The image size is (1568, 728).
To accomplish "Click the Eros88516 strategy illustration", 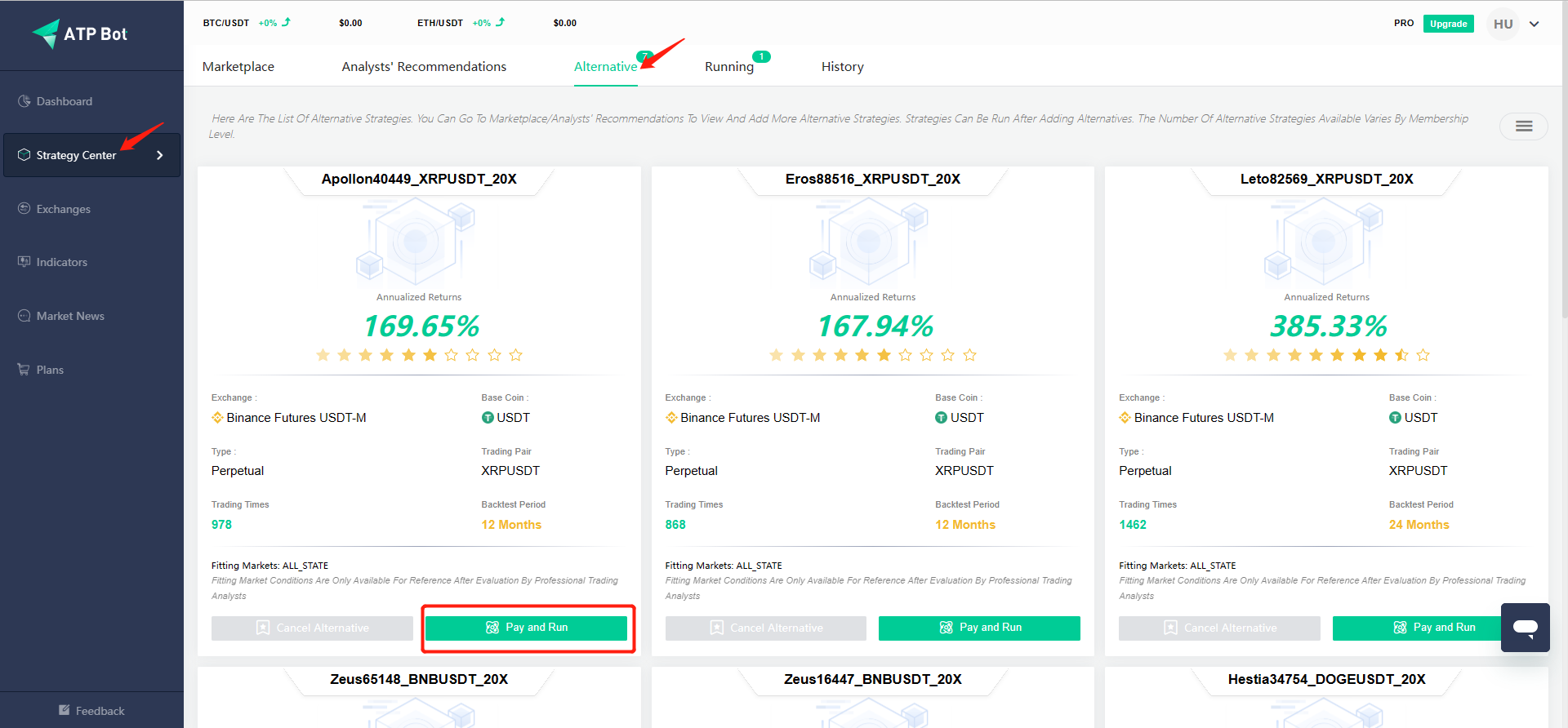I will [x=869, y=241].
